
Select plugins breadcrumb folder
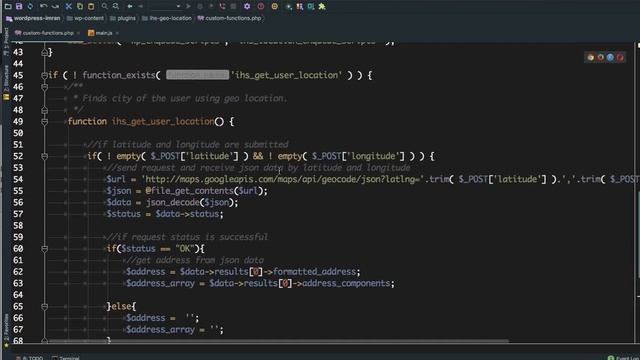point(123,18)
